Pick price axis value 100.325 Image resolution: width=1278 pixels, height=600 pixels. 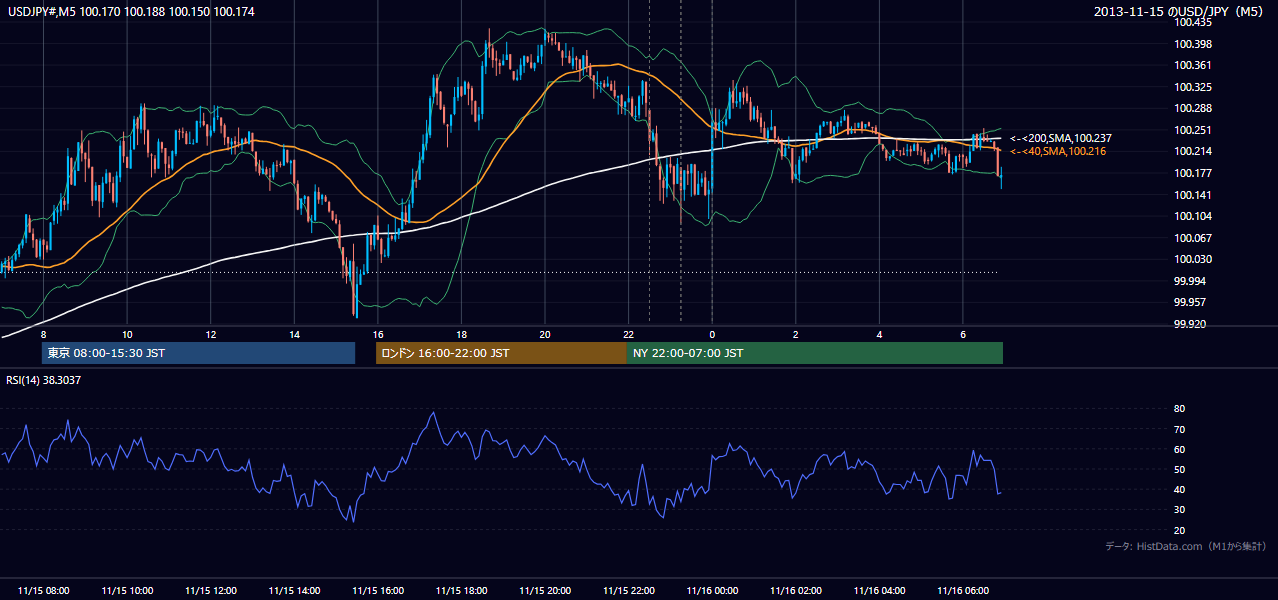coord(1194,87)
